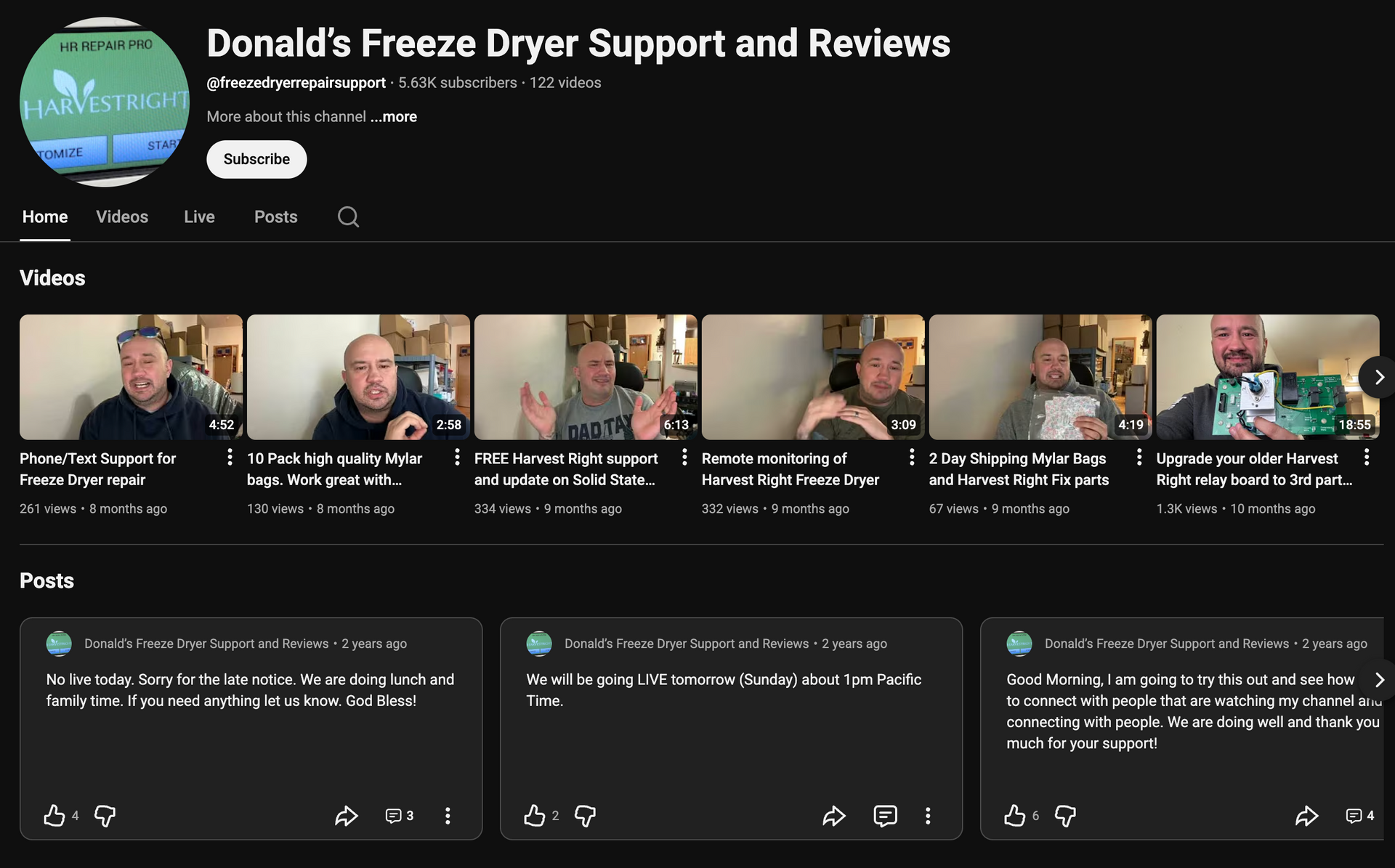Open comments on 'No live today' post
1395x868 pixels.
pyautogui.click(x=394, y=816)
